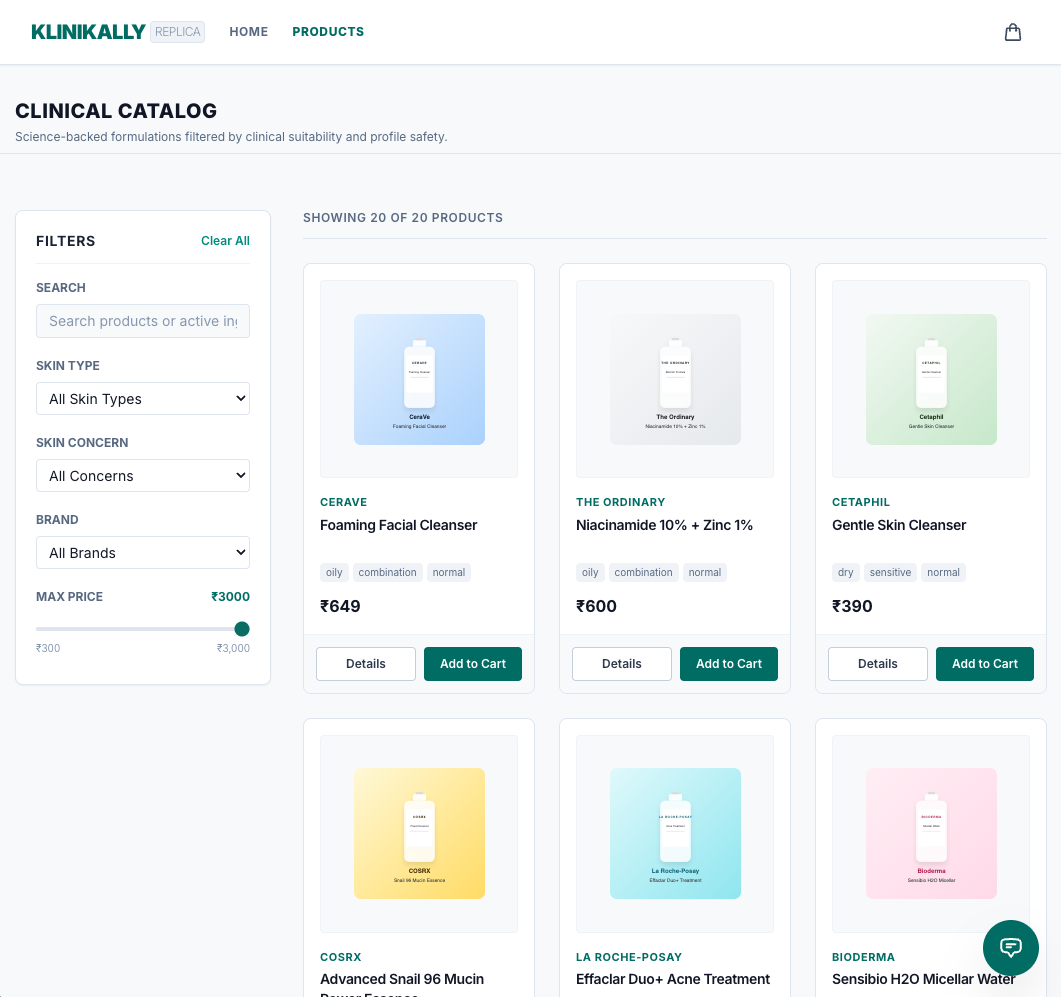Screen dimensions: 1061x997
Task: Click the ₹3000 max price value
Action: pyautogui.click(x=230, y=596)
